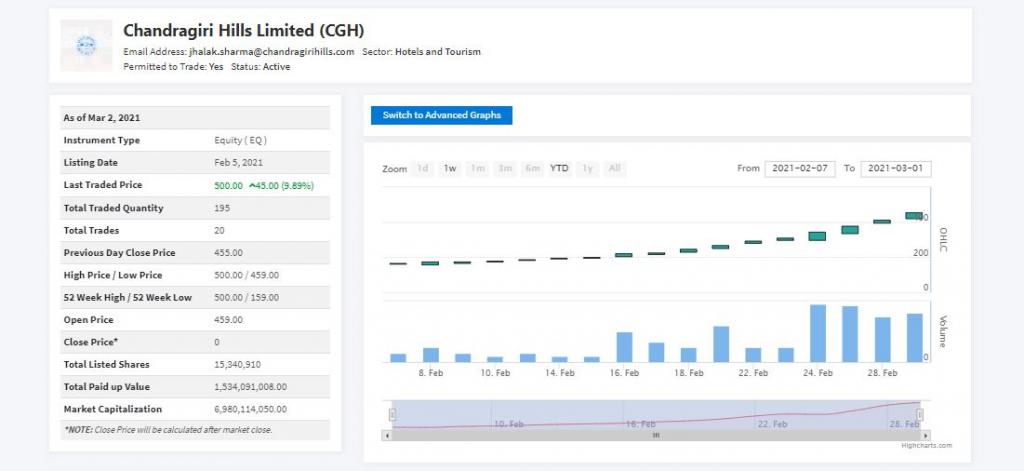The height and width of the screenshot is (471, 1024).
Task: Click the chart scrollbar's left arrow
Action: click(387, 435)
